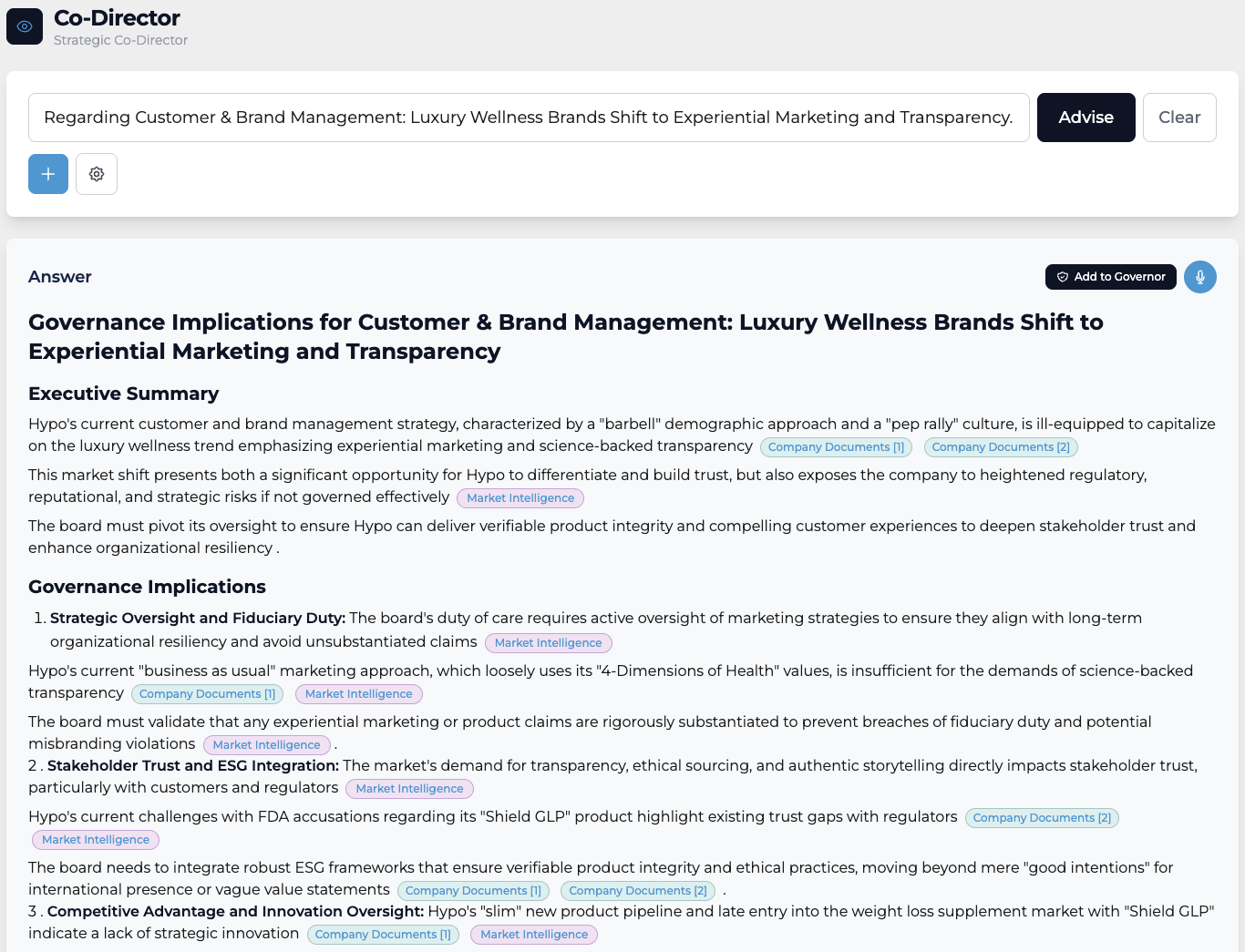Open Company Documents [1] tag after 'strategic innovation'
Viewport: 1245px width, 952px height.
click(x=383, y=935)
